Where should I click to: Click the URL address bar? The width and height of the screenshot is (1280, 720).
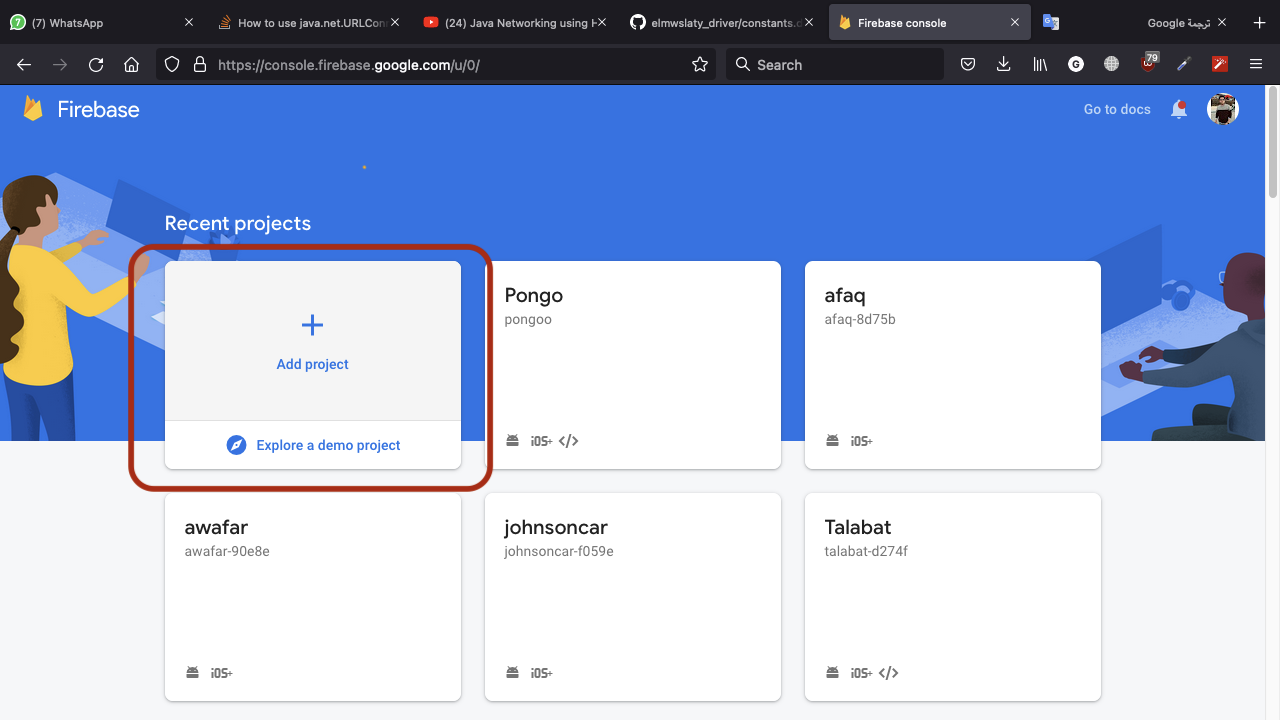point(436,64)
